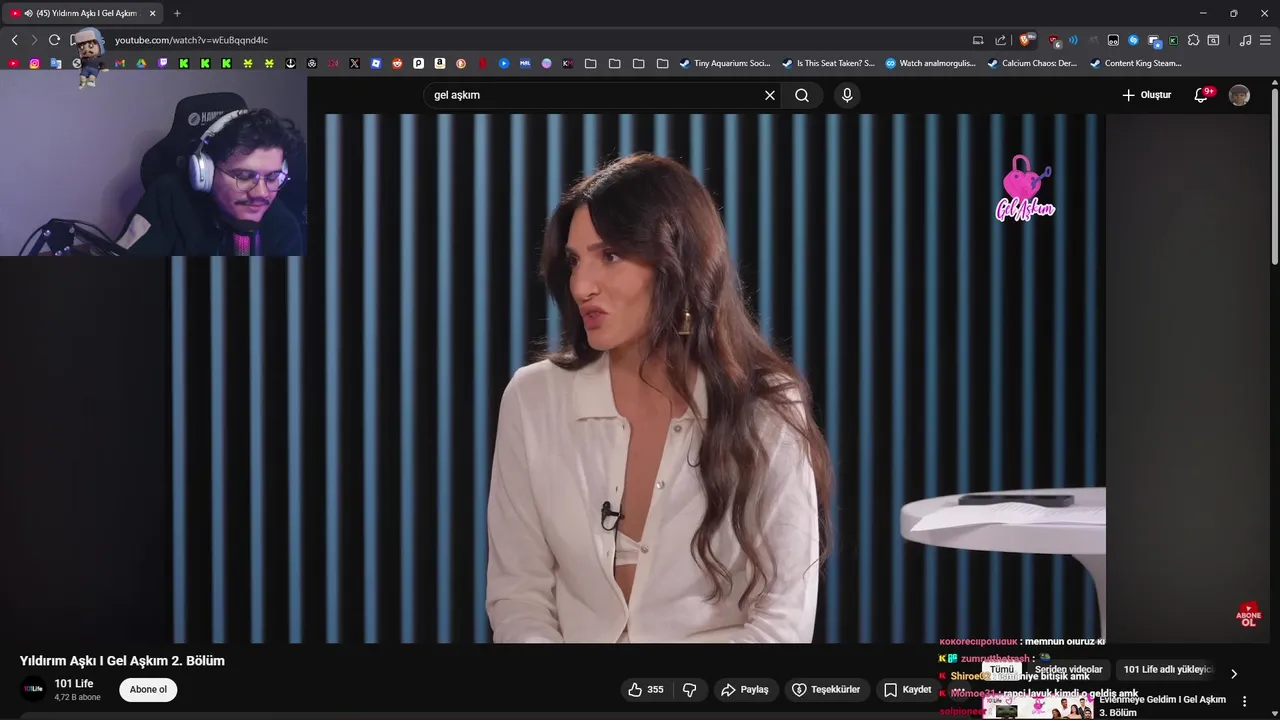Open the Calcium Chaos bookmark
This screenshot has width=1280, height=720.
coord(1032,63)
